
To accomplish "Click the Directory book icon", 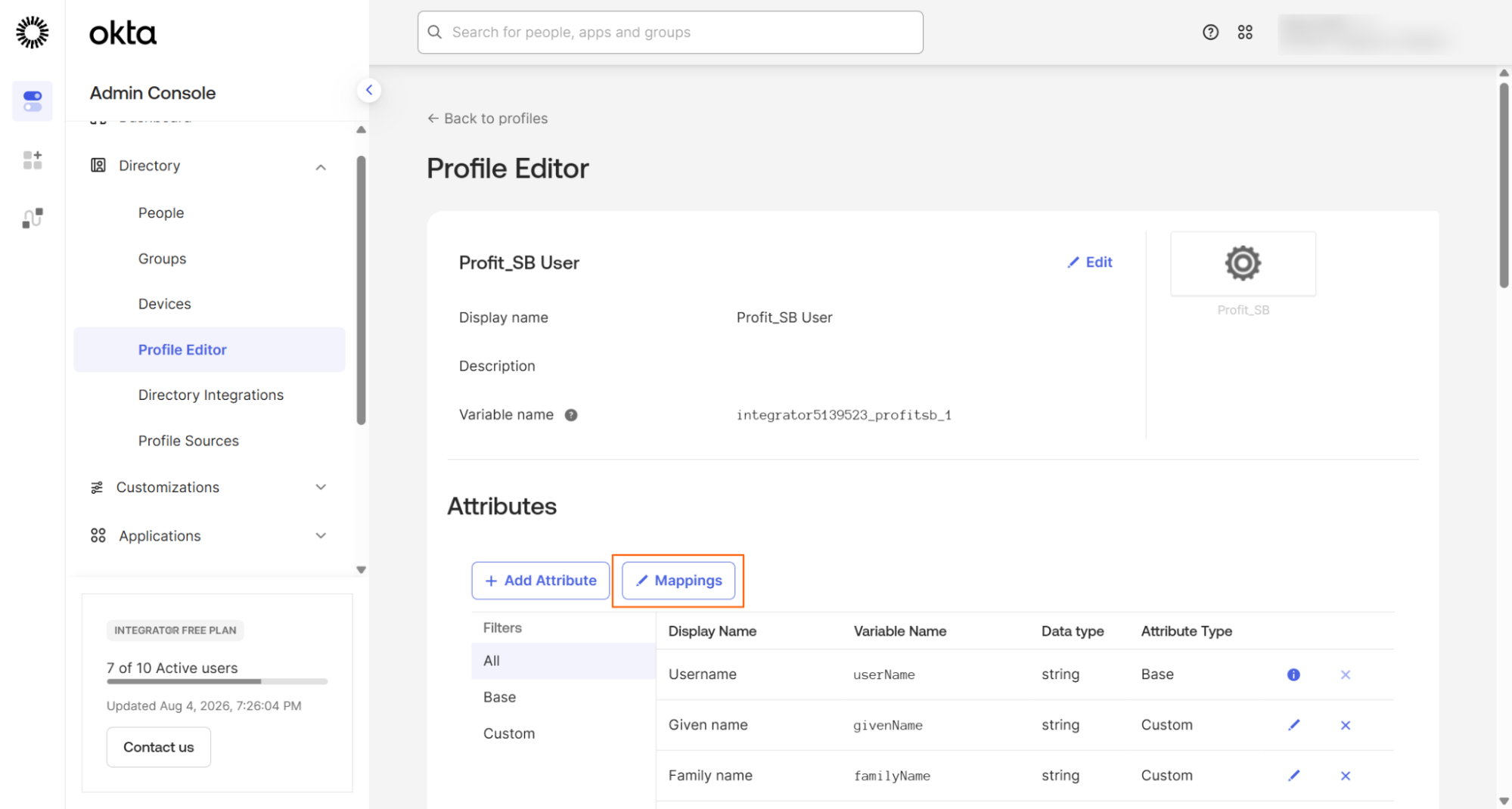I will coord(98,166).
